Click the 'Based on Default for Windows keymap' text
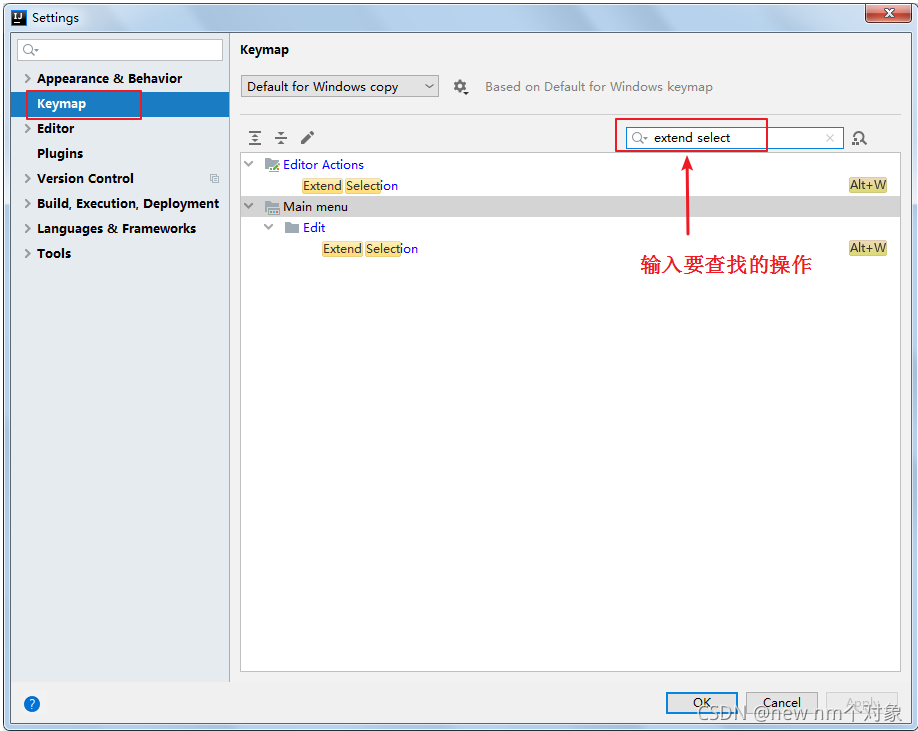 click(599, 87)
